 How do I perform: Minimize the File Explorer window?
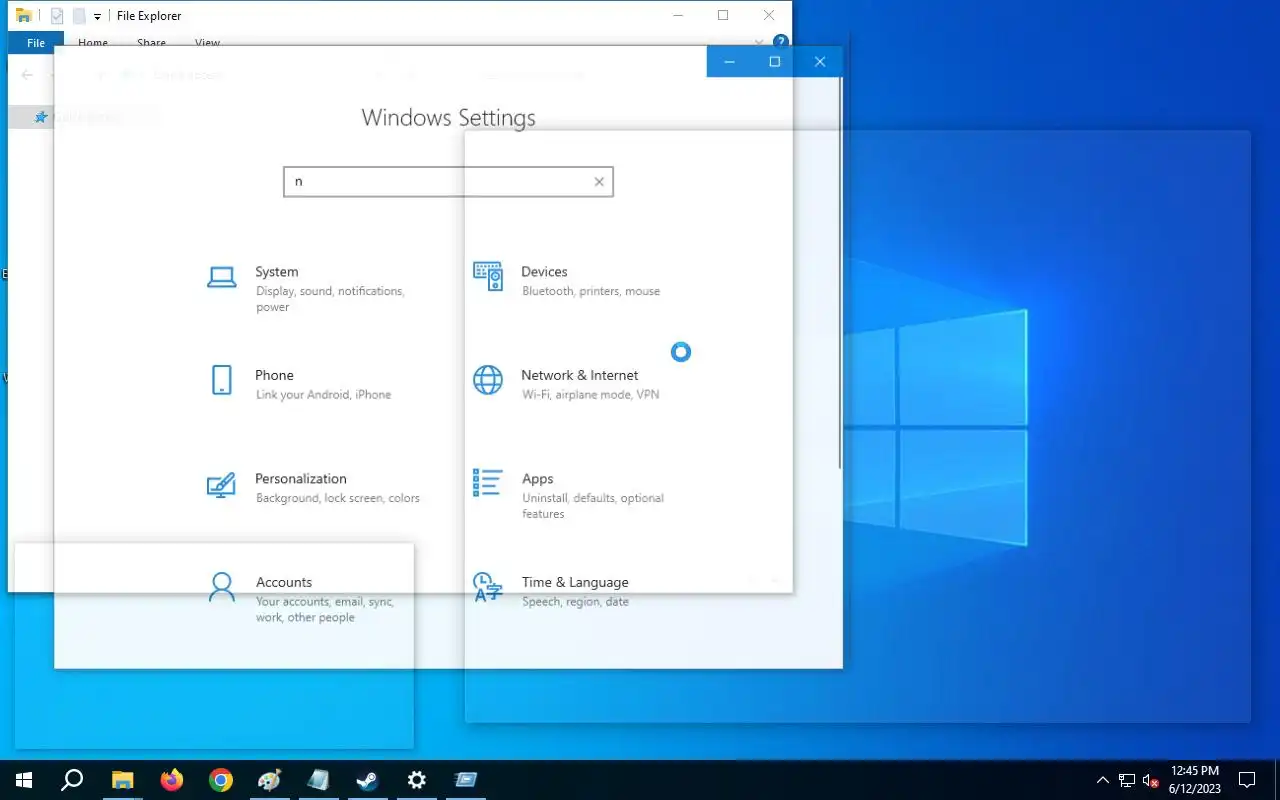coord(678,15)
